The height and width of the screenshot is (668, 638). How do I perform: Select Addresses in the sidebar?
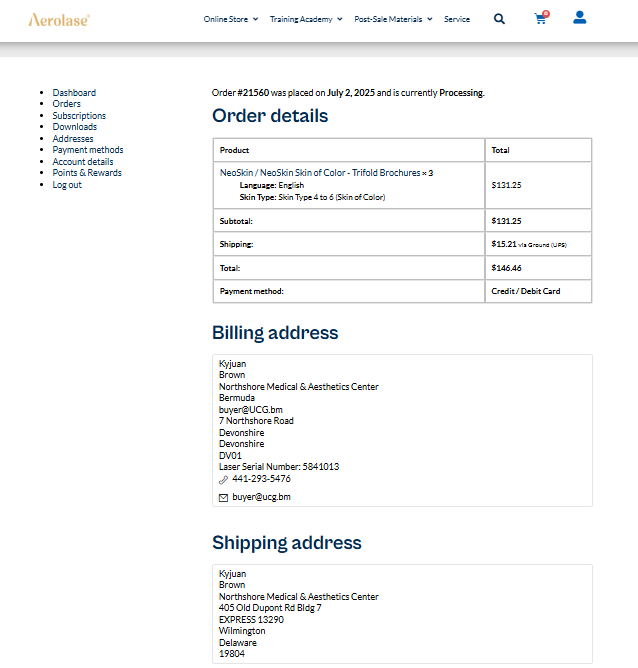[x=73, y=139]
